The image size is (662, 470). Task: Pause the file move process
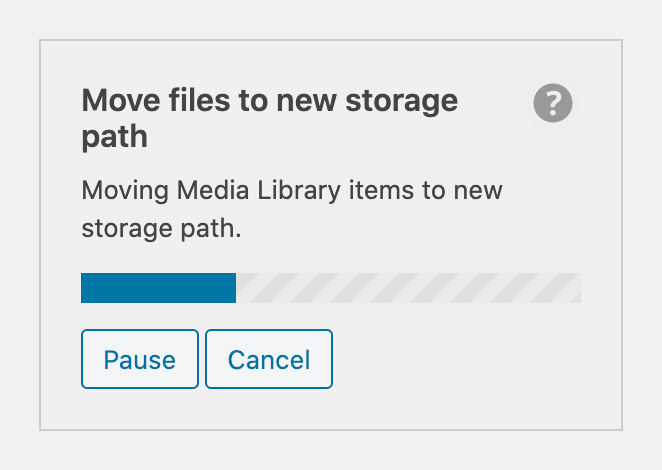140,359
